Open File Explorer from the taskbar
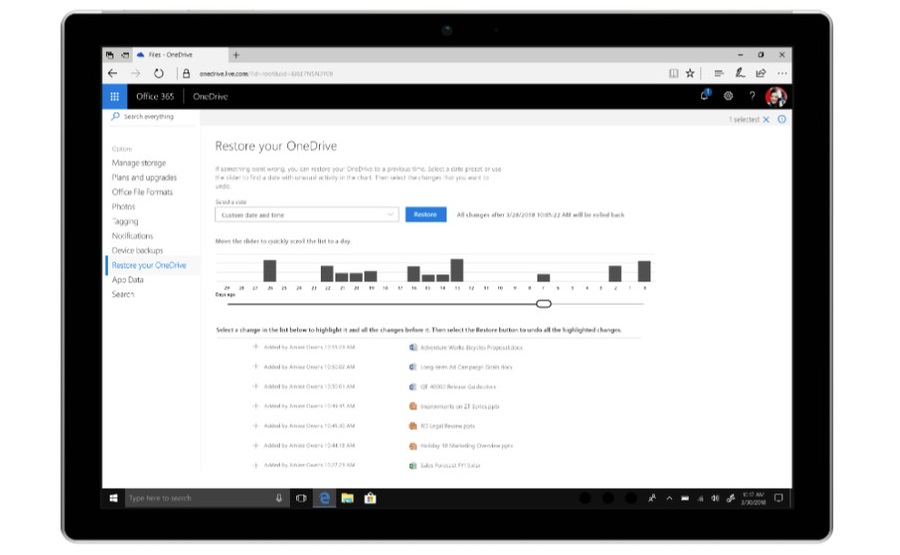Screen dimensions: 900x555 coord(347,498)
